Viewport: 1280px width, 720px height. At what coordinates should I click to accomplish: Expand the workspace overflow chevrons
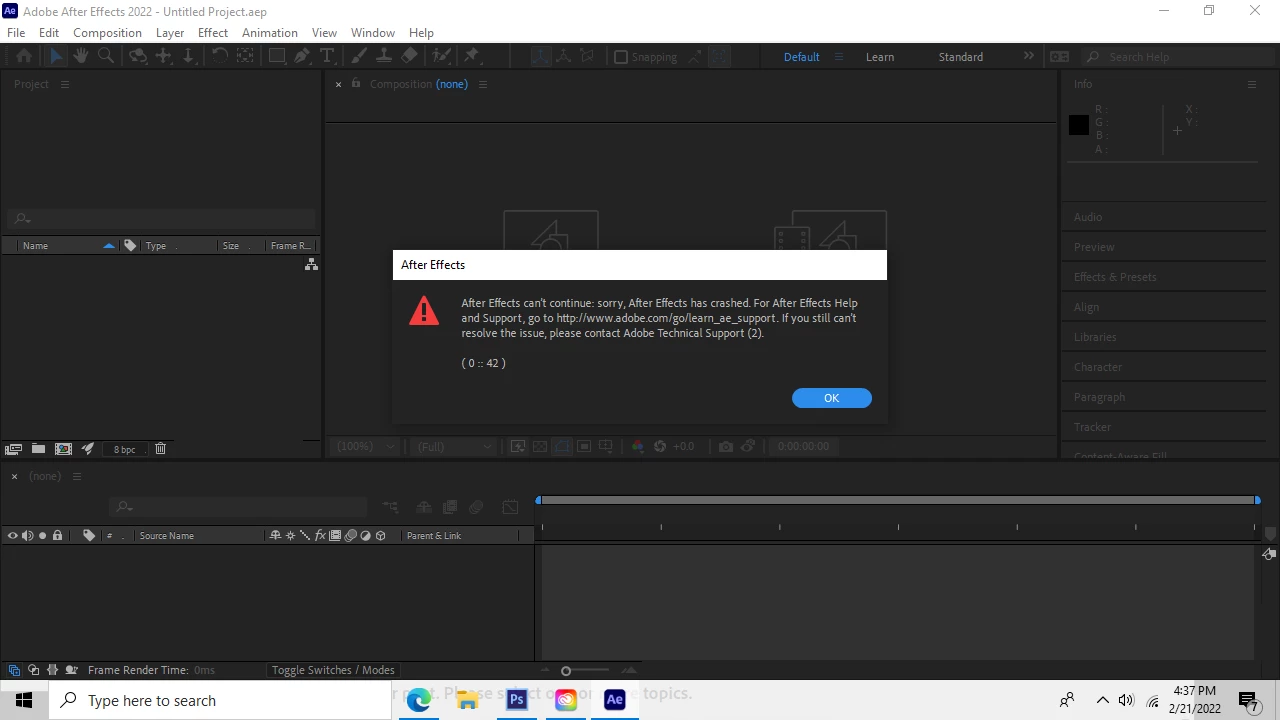click(1028, 57)
